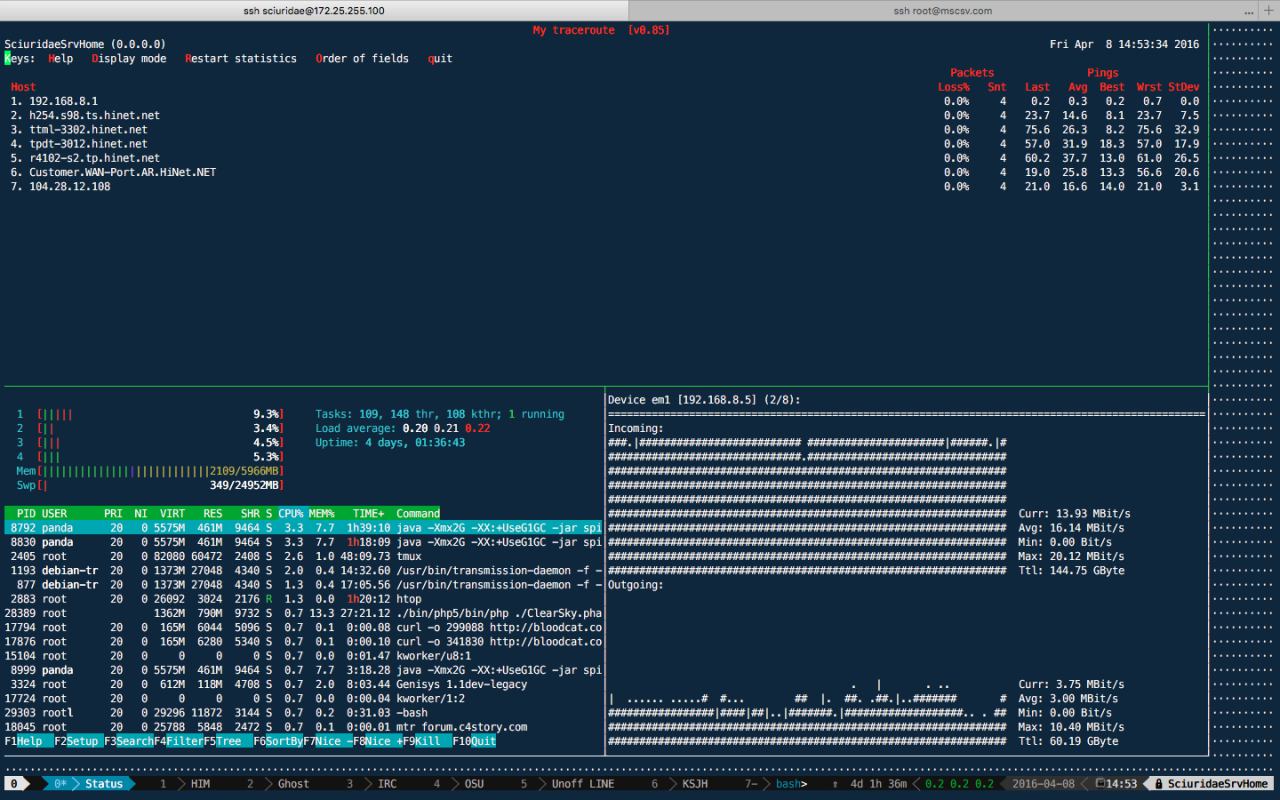The image size is (1280, 800).
Task: Toggle htop F5 Tree view
Action: (x=229, y=741)
